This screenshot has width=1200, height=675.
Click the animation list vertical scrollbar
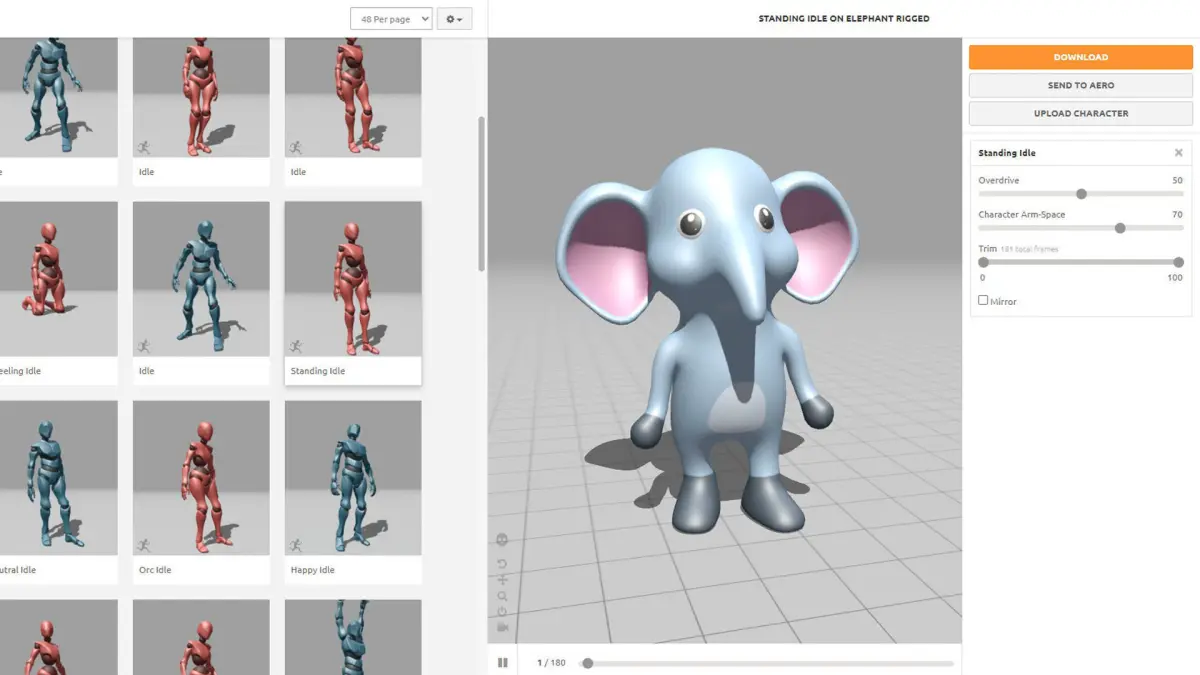point(482,193)
